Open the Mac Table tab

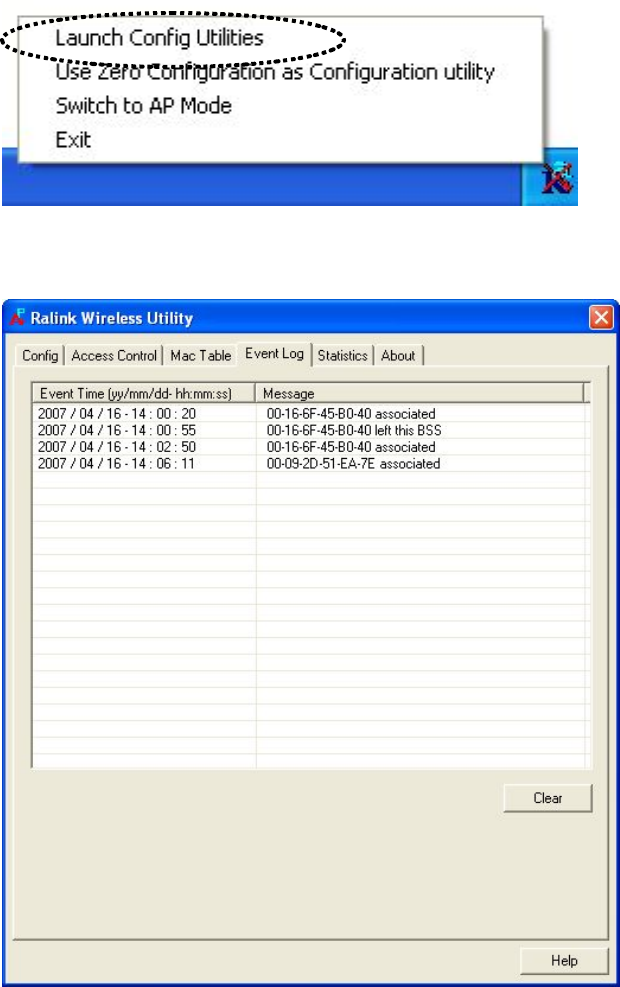pyautogui.click(x=201, y=356)
